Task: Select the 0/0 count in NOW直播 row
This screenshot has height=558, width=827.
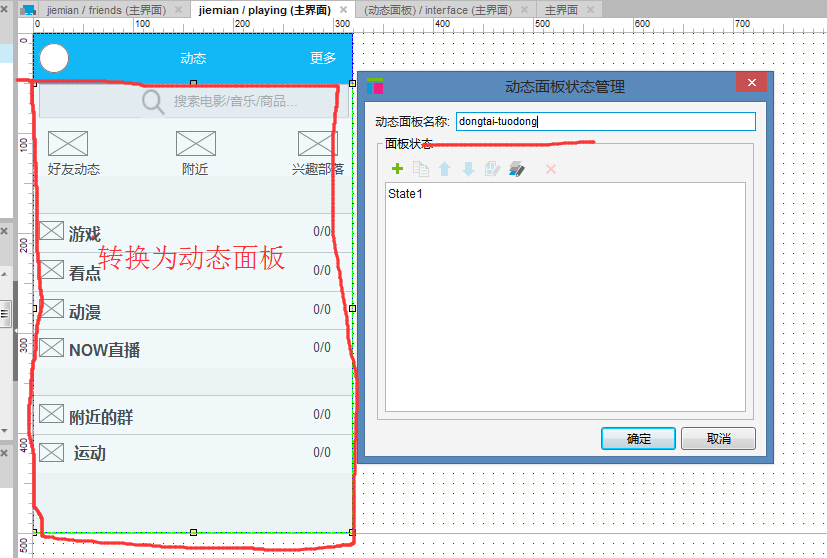Action: (x=322, y=347)
